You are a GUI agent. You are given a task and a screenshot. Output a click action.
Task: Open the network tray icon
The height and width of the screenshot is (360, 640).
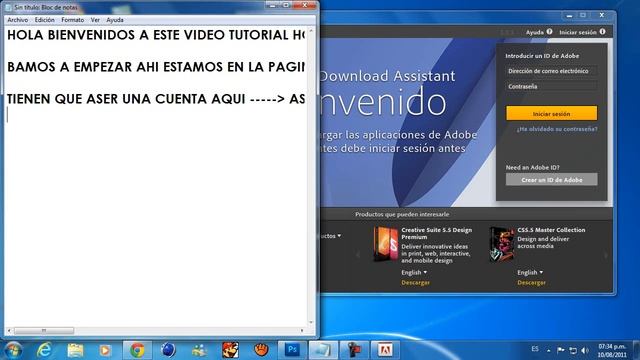[573, 350]
